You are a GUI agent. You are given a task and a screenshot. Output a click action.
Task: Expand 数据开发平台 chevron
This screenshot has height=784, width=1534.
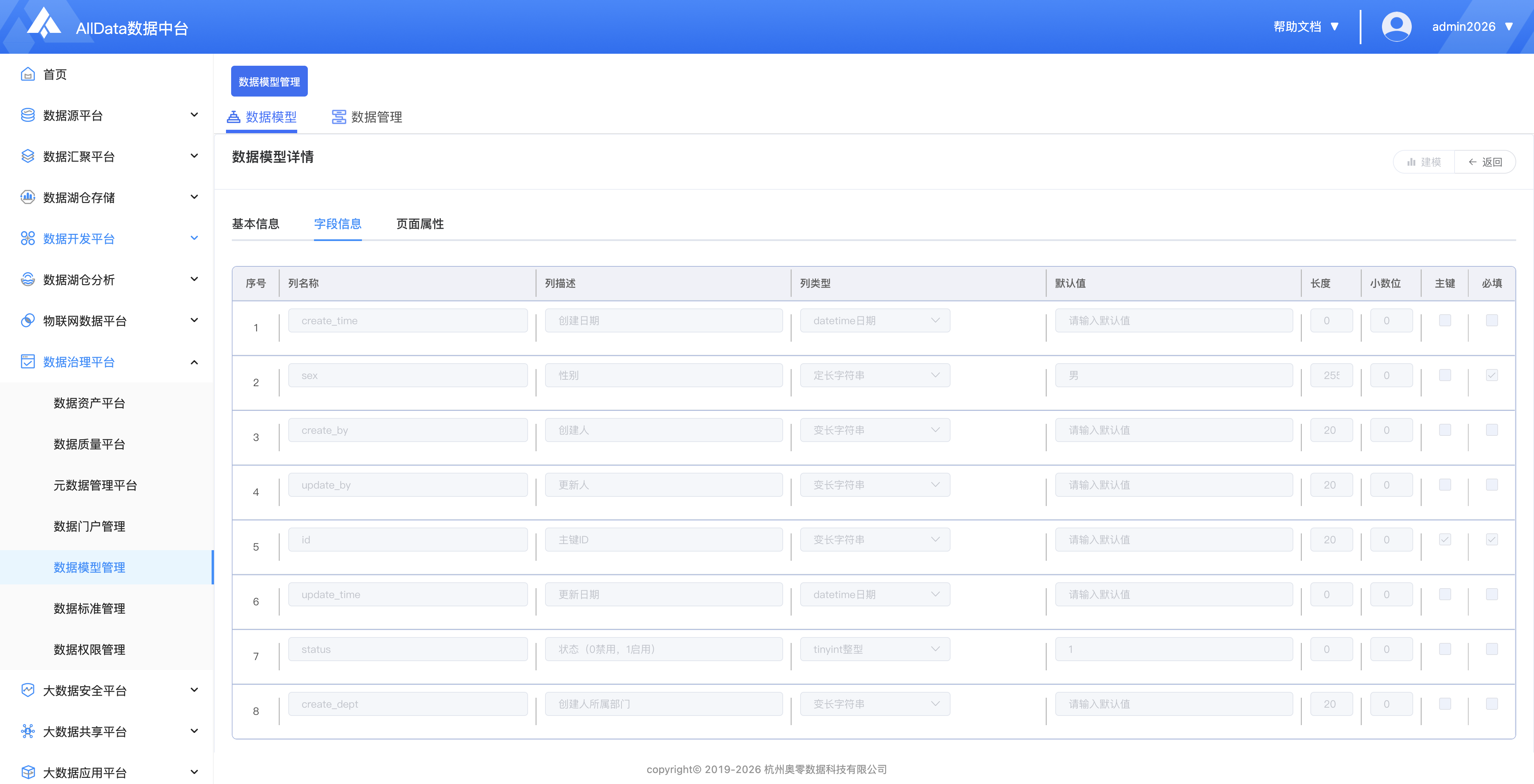tap(194, 238)
